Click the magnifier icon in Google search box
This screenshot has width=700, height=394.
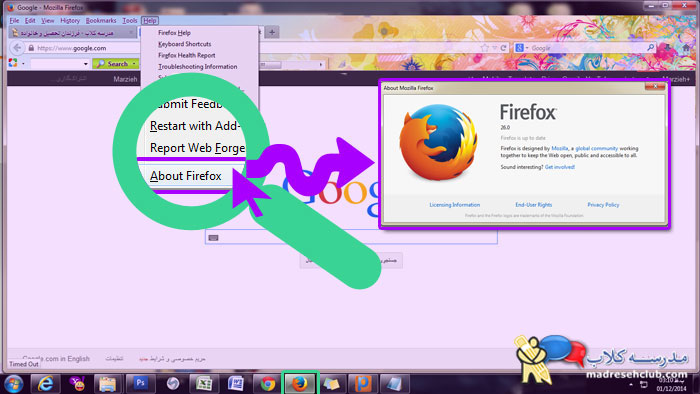(650, 47)
